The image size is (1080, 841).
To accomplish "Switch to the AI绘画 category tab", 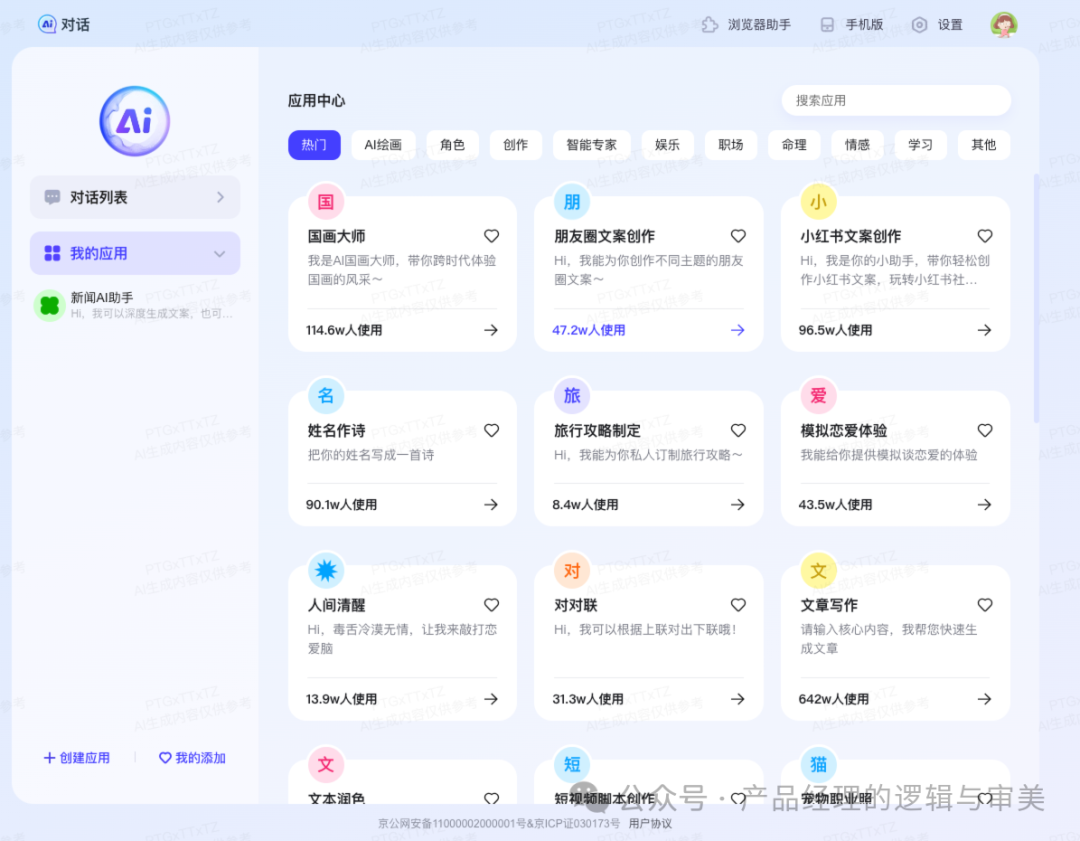I will tap(383, 144).
